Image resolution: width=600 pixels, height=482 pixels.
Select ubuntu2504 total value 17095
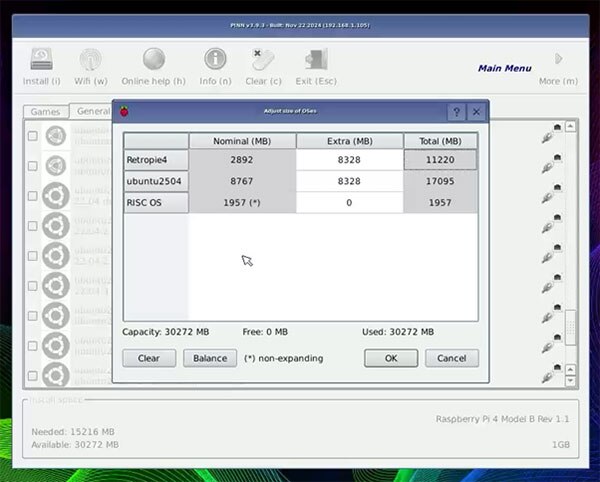pos(440,181)
